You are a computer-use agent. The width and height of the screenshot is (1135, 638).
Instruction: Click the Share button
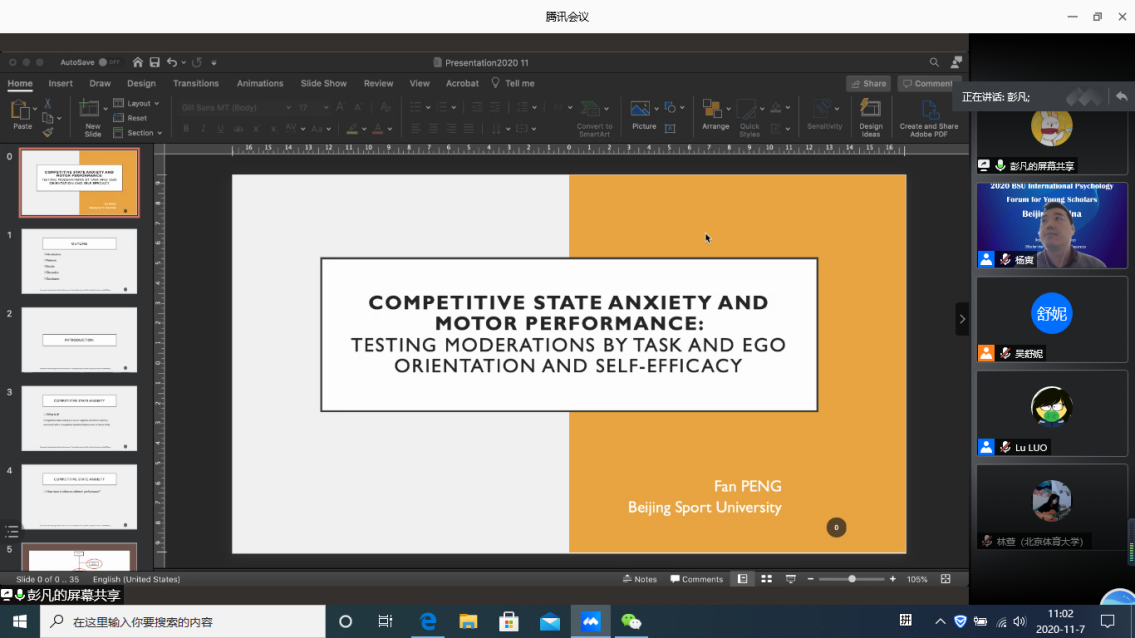869,83
